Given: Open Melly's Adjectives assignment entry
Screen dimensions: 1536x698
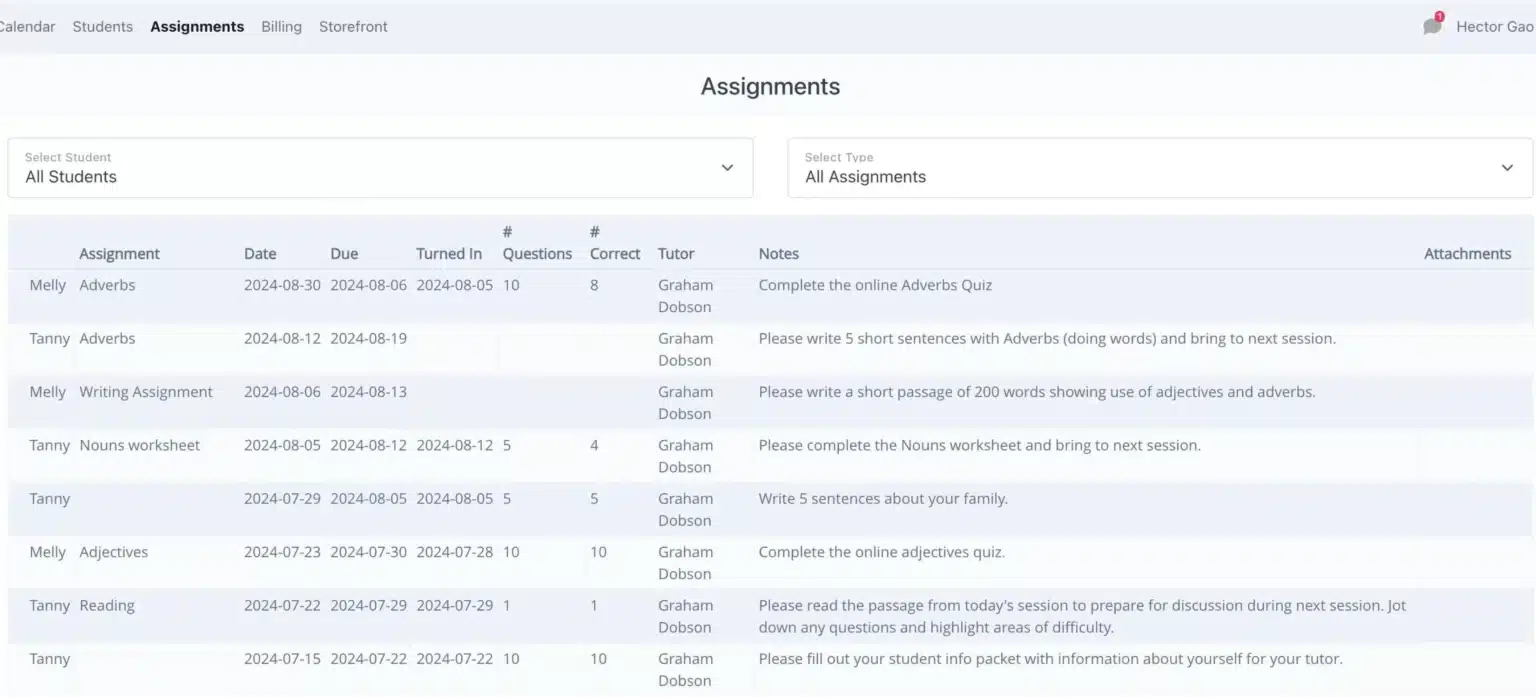Looking at the screenshot, I should pyautogui.click(x=113, y=552).
